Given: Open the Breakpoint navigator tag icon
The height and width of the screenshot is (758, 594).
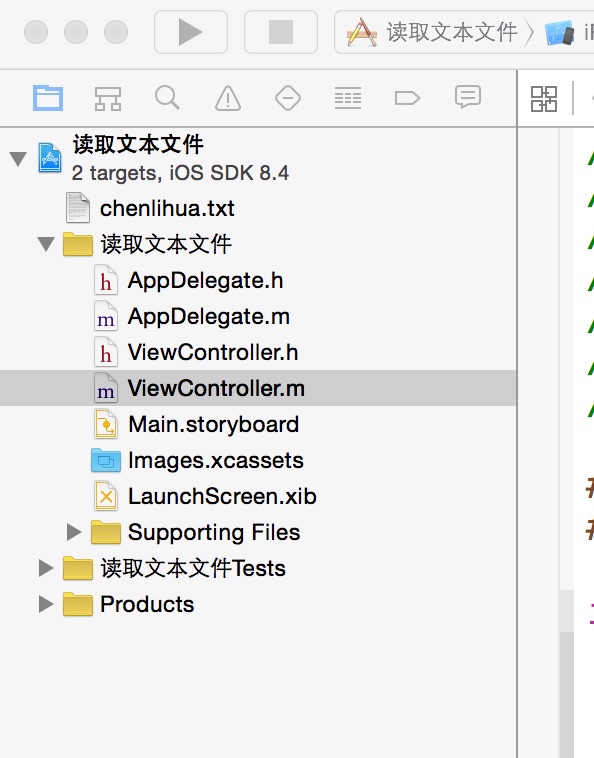Looking at the screenshot, I should [x=407, y=99].
